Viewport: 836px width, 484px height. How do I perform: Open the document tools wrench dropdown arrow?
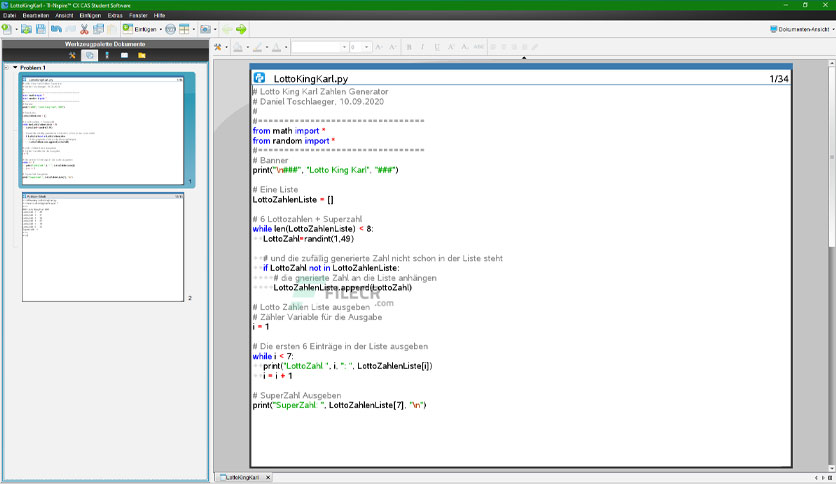pos(227,47)
